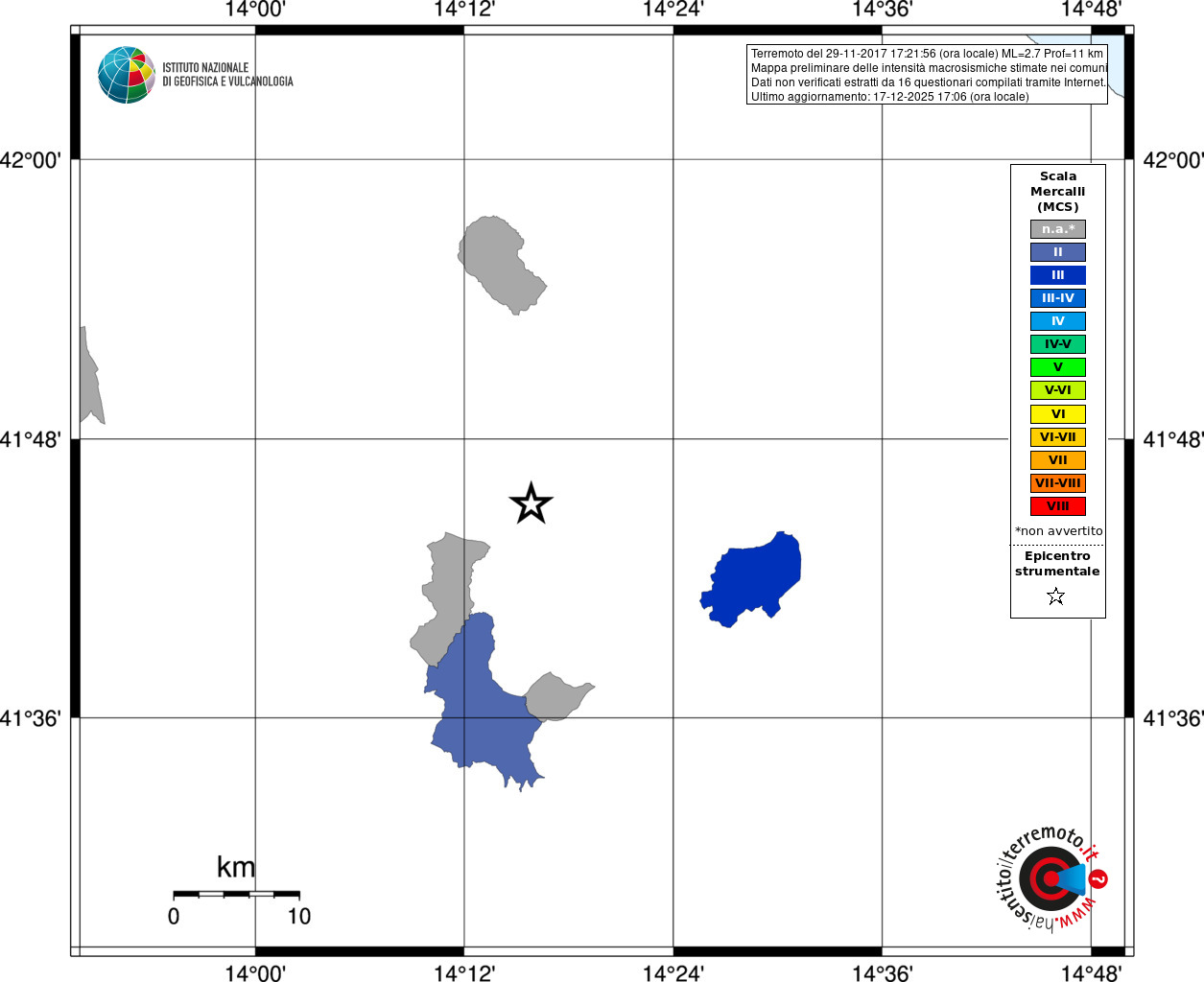Click the left 41°36' latitude label
Viewport: 1204px width, 982px height.
point(31,718)
